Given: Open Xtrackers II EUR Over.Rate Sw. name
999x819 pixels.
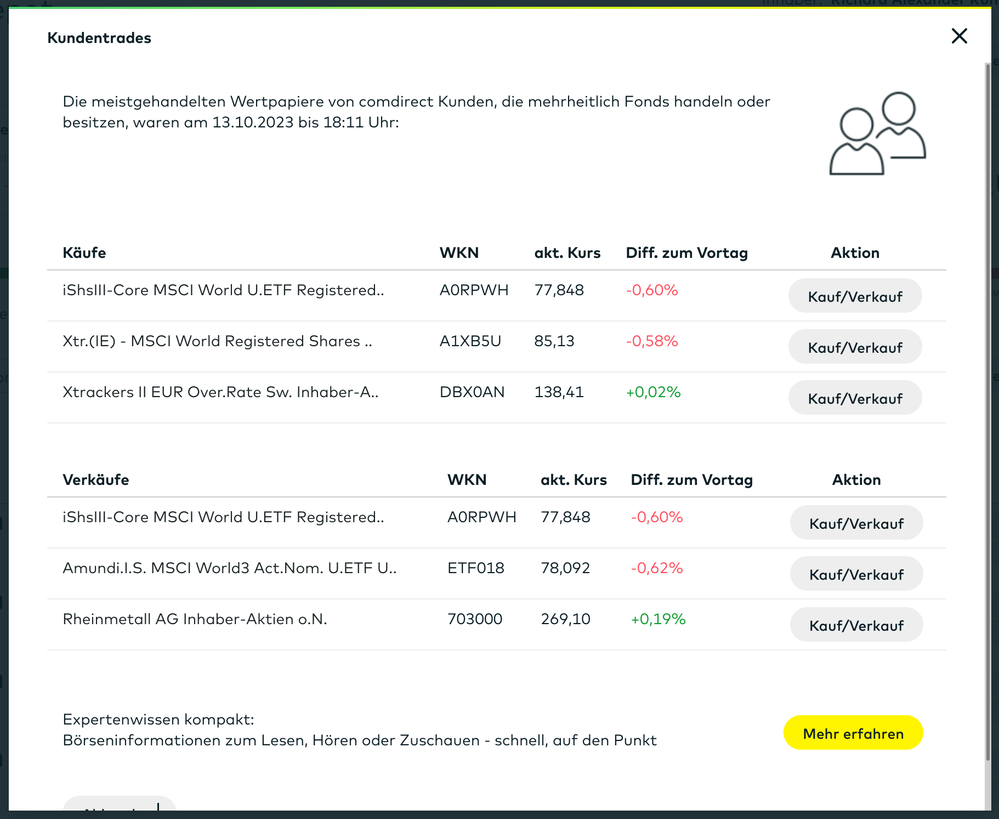Looking at the screenshot, I should pos(220,392).
